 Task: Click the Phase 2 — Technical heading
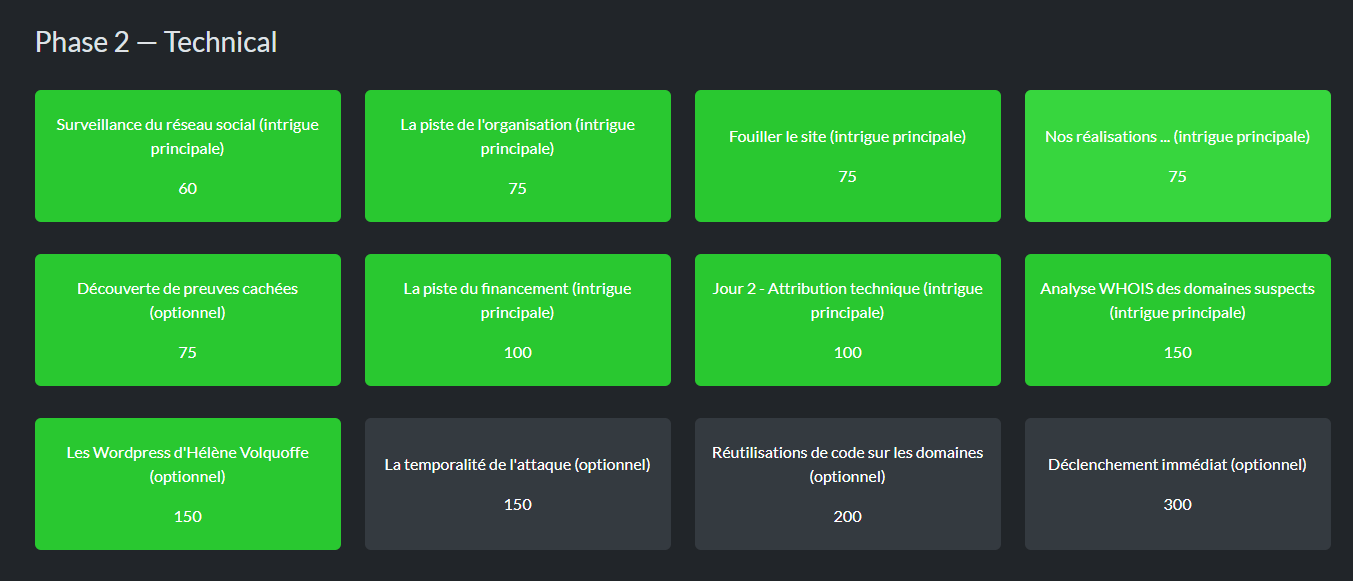[x=156, y=42]
